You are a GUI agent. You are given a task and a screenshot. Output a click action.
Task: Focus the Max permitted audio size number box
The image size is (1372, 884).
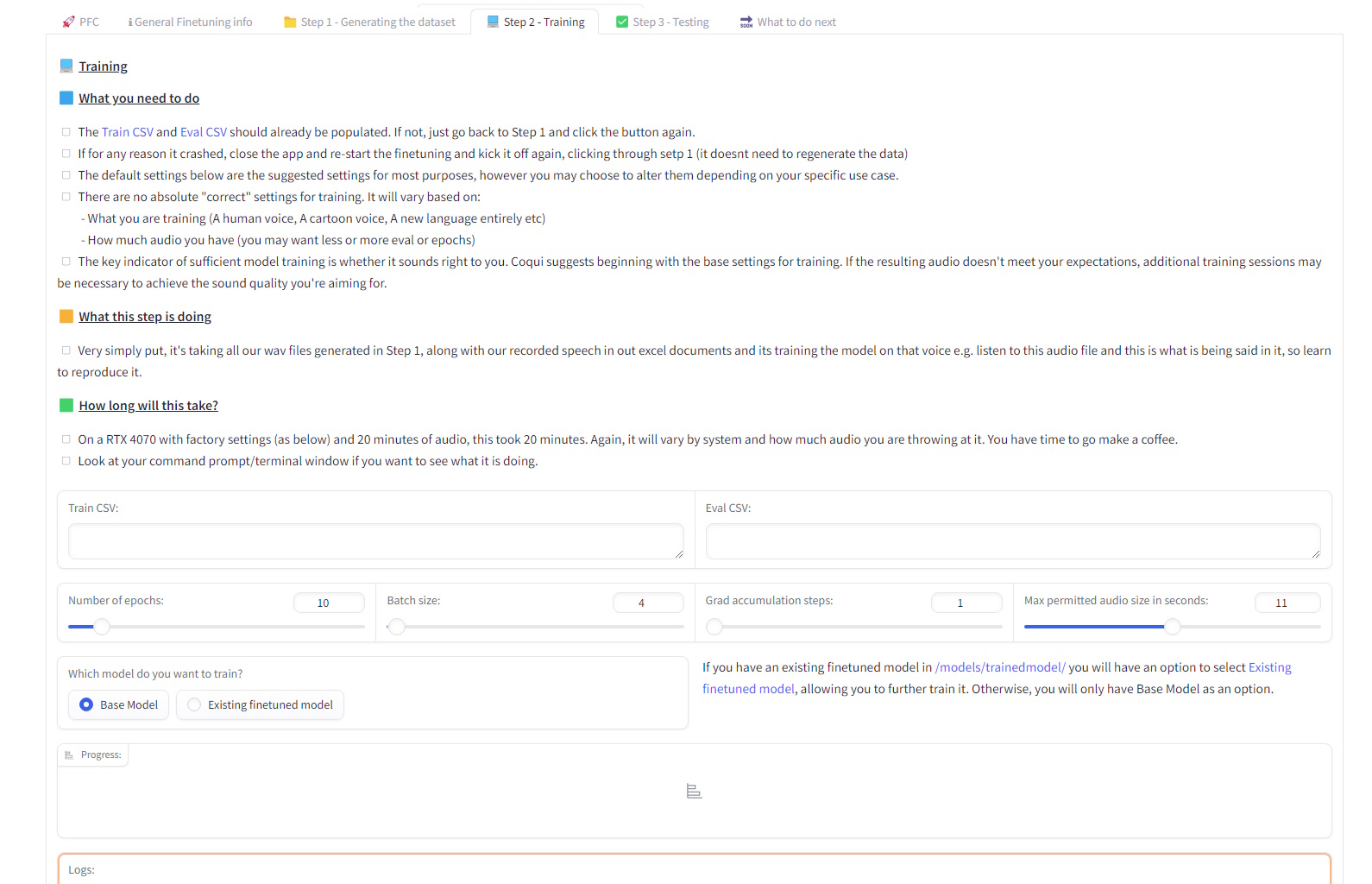coord(1287,603)
